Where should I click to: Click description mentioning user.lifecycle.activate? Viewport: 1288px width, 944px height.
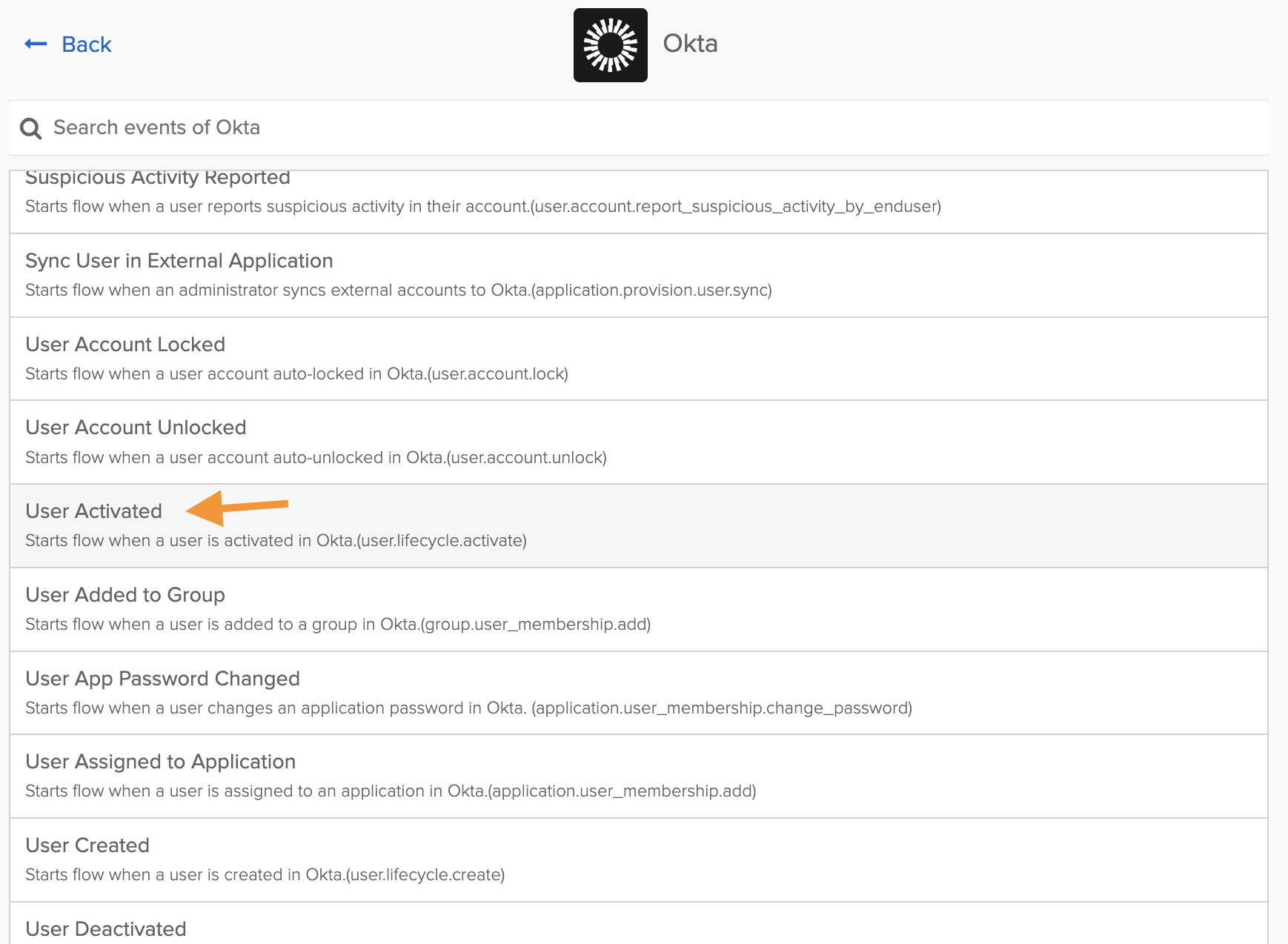tap(276, 541)
